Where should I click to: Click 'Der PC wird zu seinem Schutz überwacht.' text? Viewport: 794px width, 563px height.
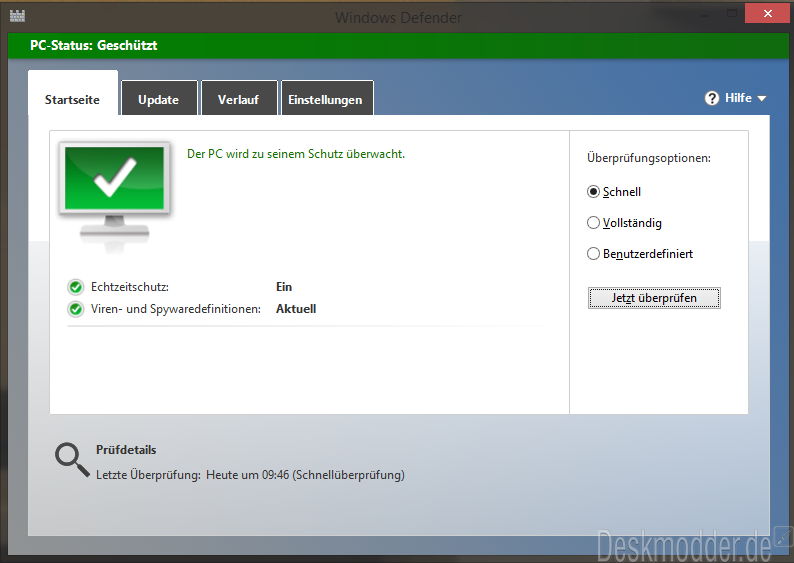[x=296, y=154]
